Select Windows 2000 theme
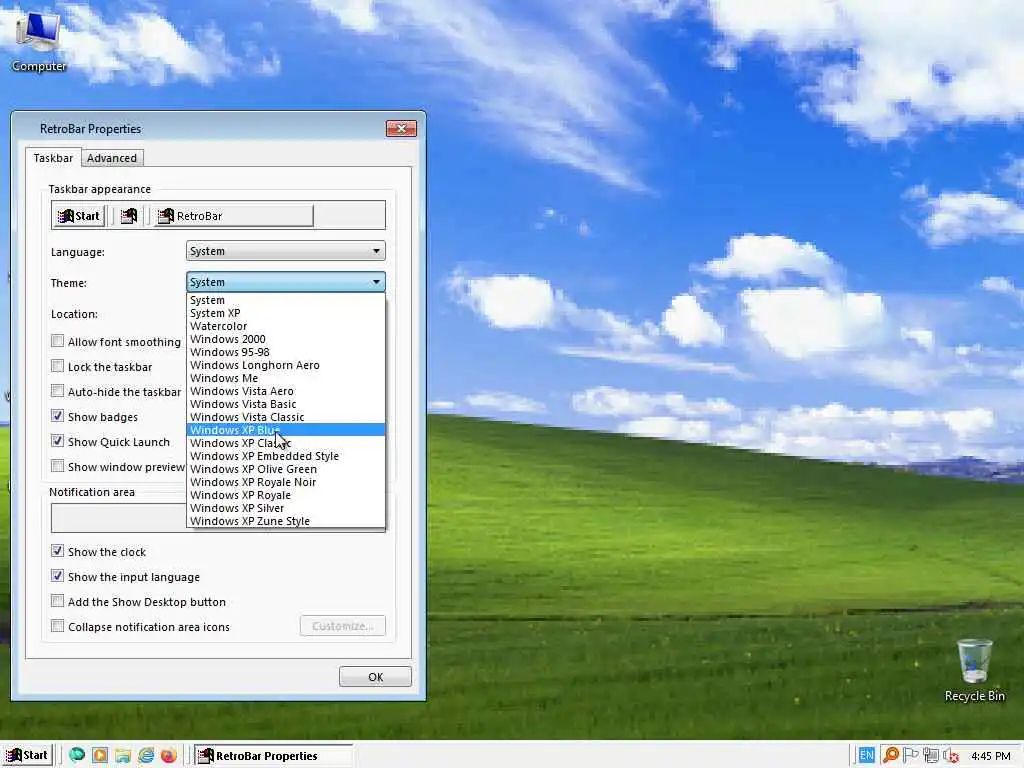This screenshot has height=768, width=1024. [286, 339]
